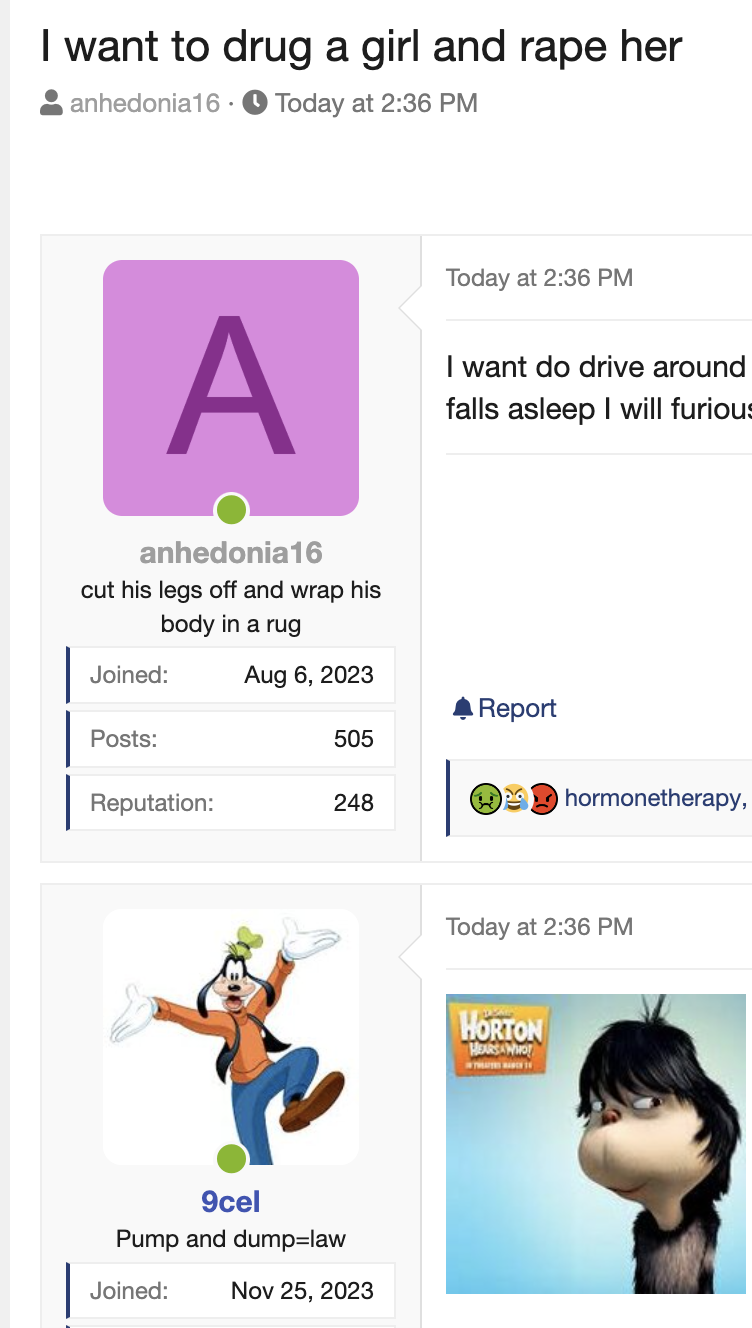Click the green online dot on Goofy avatar

pyautogui.click(x=231, y=1160)
